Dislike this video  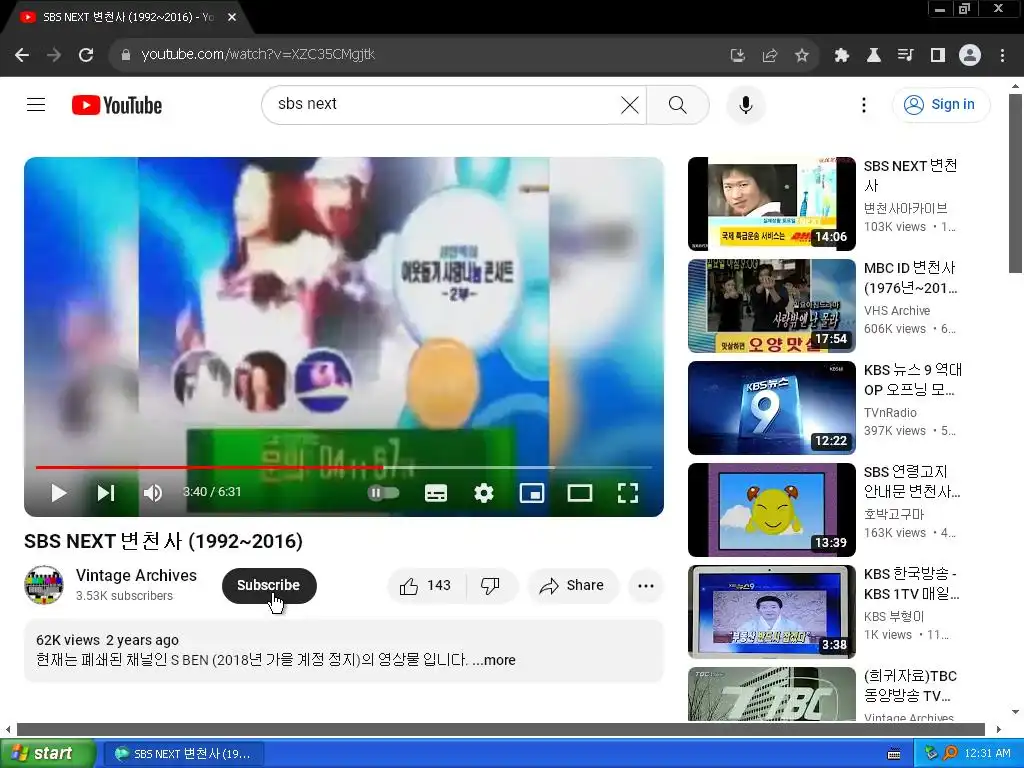tap(491, 585)
